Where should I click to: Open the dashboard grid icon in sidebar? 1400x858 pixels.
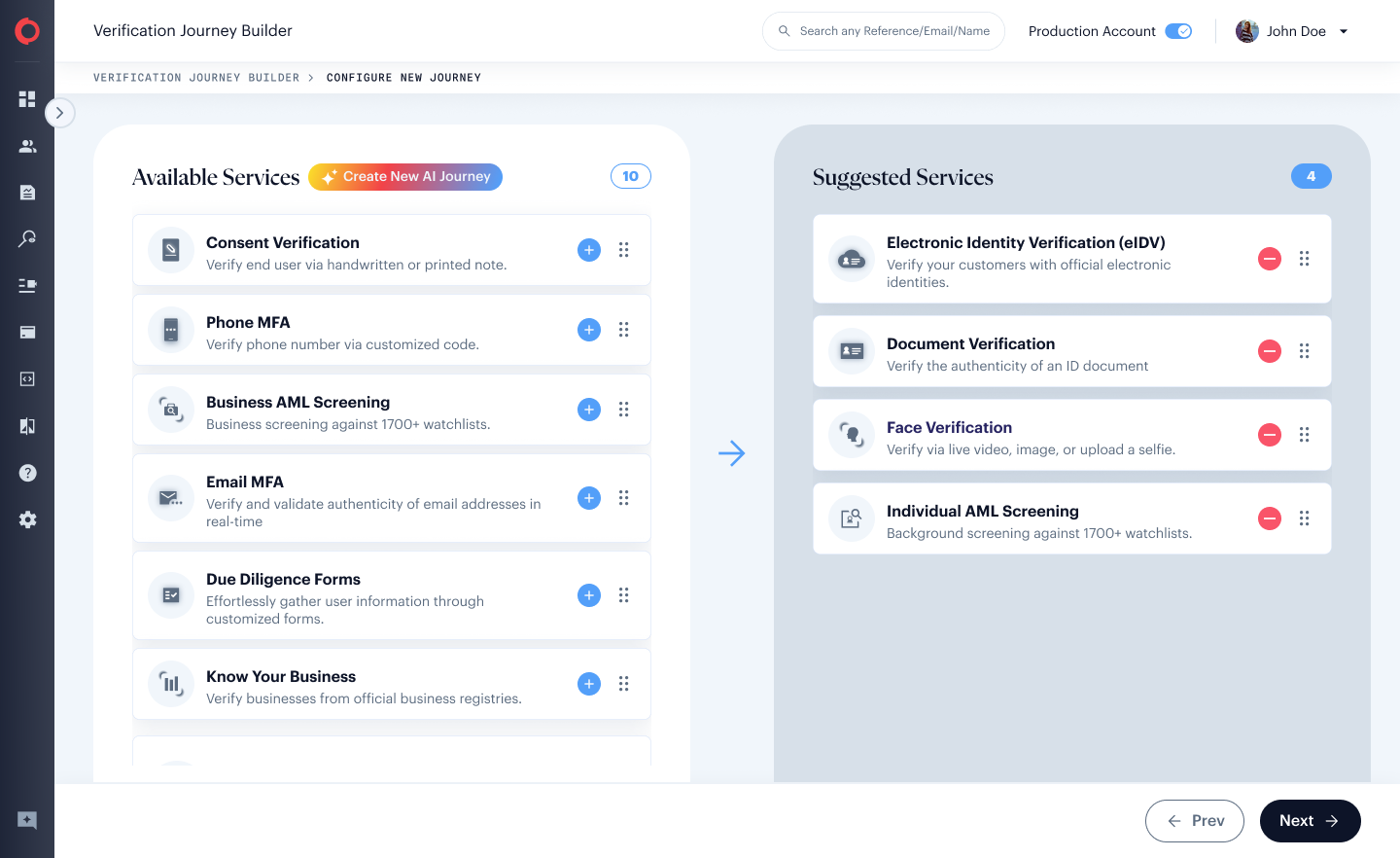(x=27, y=99)
